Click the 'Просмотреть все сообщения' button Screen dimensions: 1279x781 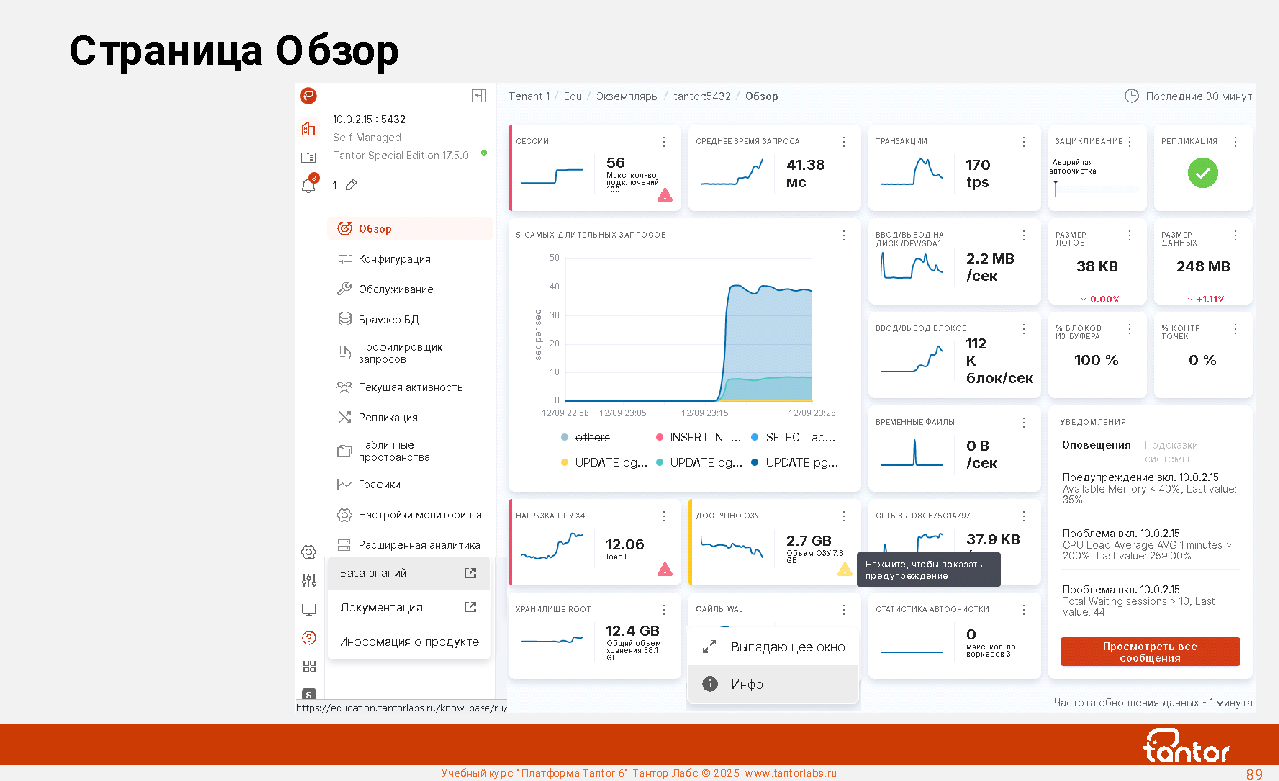click(1149, 652)
